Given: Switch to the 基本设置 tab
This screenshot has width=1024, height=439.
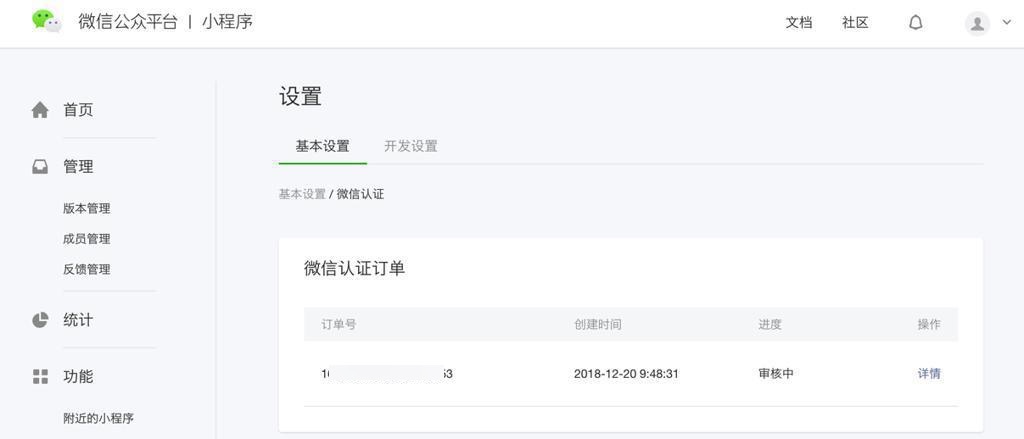Looking at the screenshot, I should pyautogui.click(x=322, y=146).
